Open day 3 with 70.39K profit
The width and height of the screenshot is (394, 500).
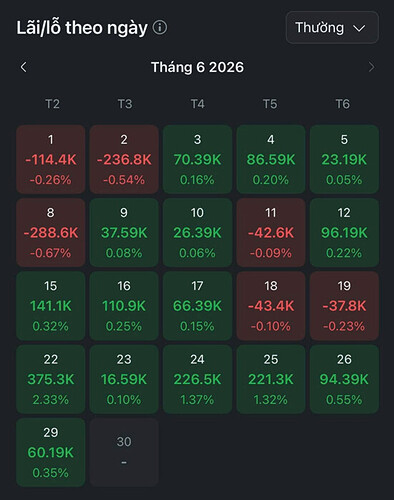[197, 159]
